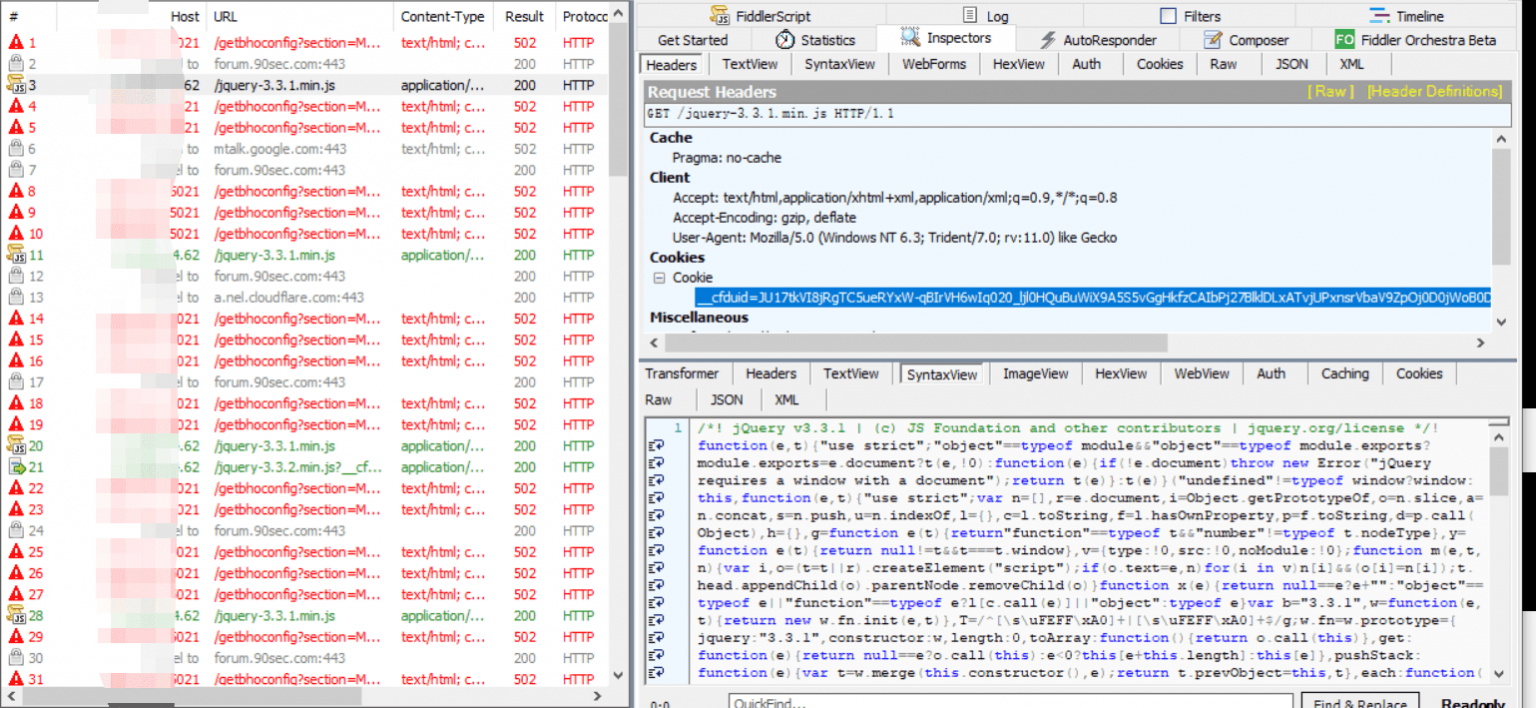The image size is (1536, 708).
Task: Toggle the Filters checkbox
Action: coord(1168,16)
